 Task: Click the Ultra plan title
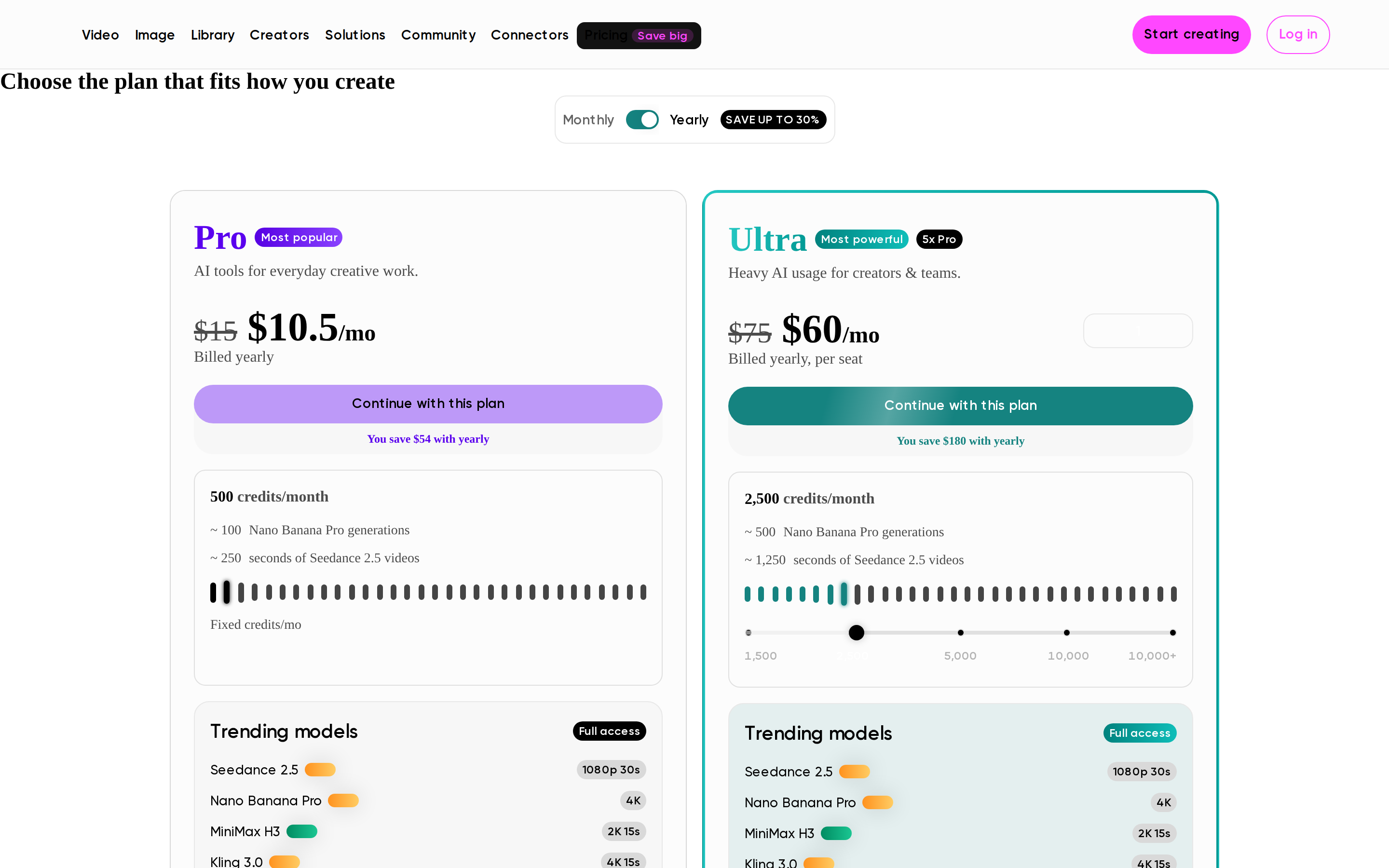point(767,240)
